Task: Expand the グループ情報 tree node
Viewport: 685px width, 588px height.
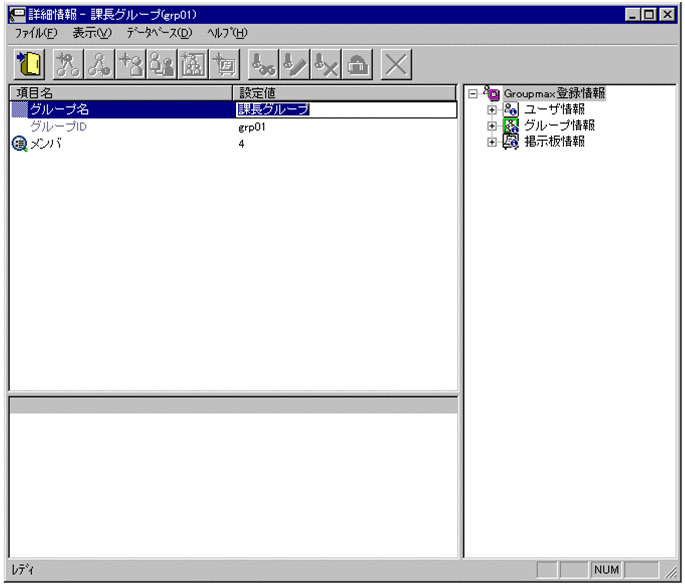Action: pyautogui.click(x=492, y=126)
